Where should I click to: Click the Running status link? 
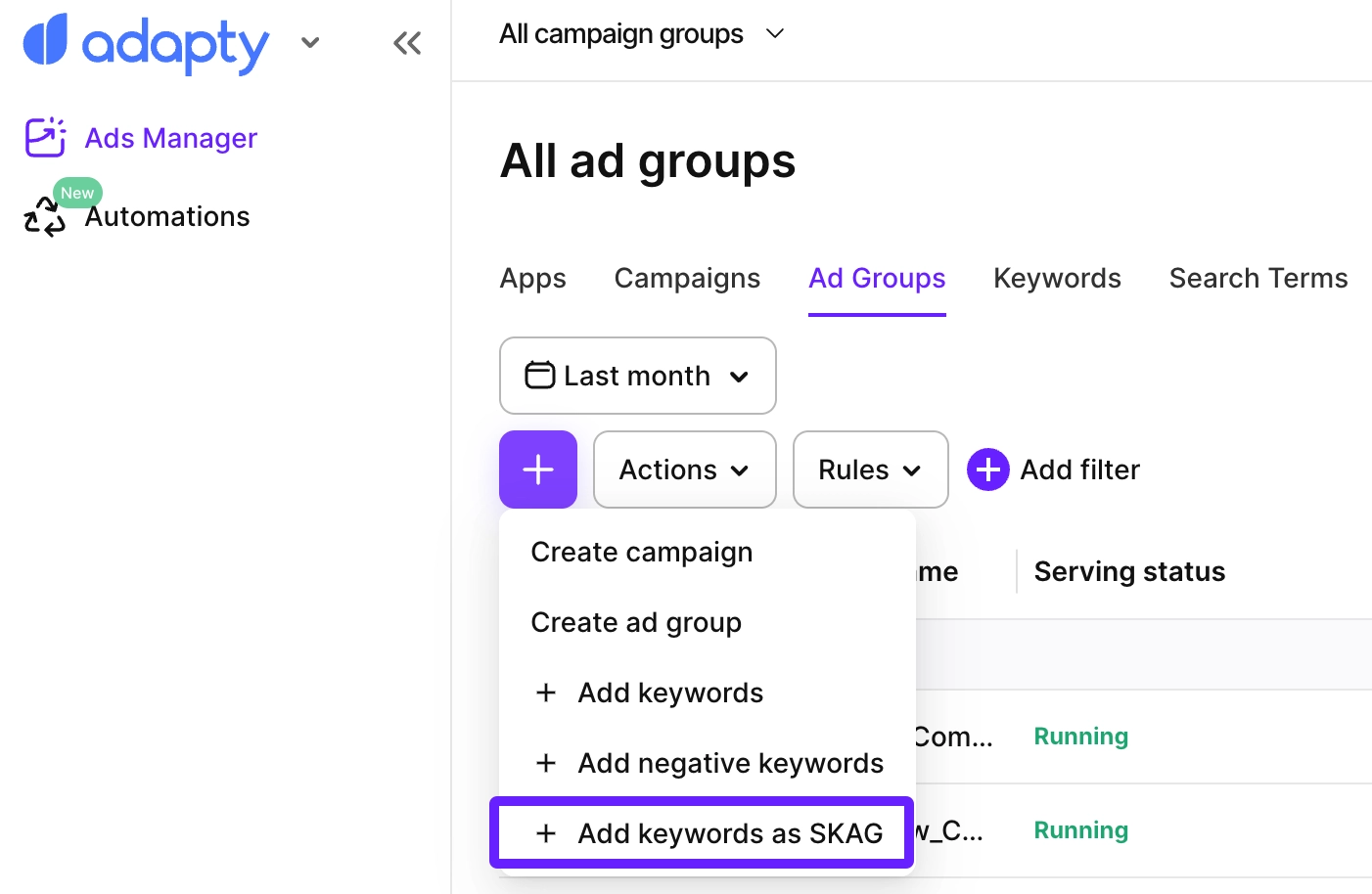[x=1080, y=736]
